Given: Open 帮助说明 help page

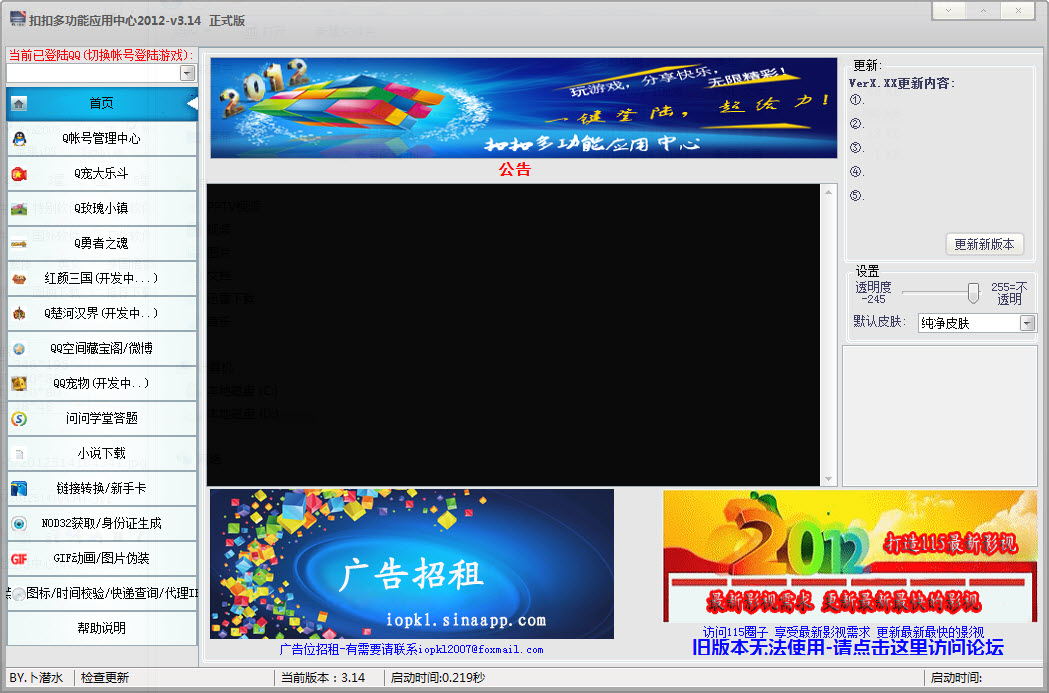Looking at the screenshot, I should pos(102,628).
